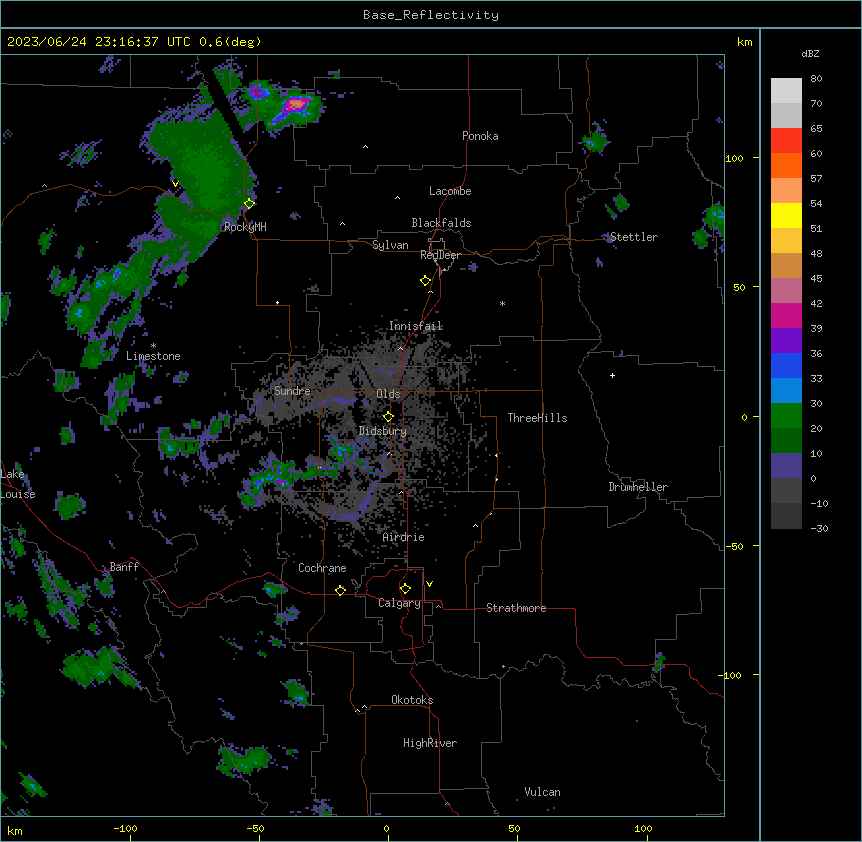Click the asterisk marker above Limestone label
Image resolution: width=862 pixels, height=842 pixels.
point(153,346)
